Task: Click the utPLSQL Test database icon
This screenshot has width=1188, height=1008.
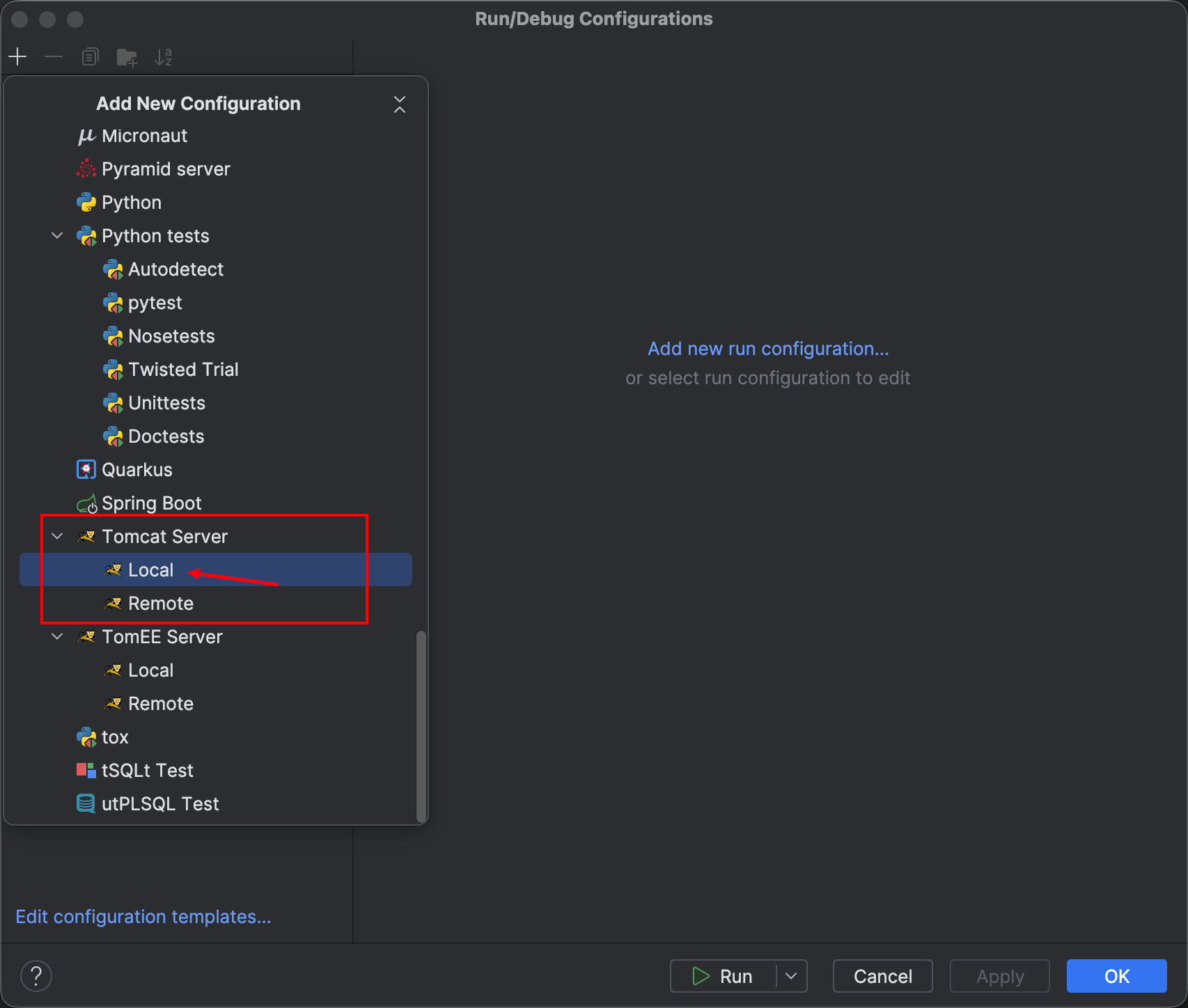Action: [86, 804]
